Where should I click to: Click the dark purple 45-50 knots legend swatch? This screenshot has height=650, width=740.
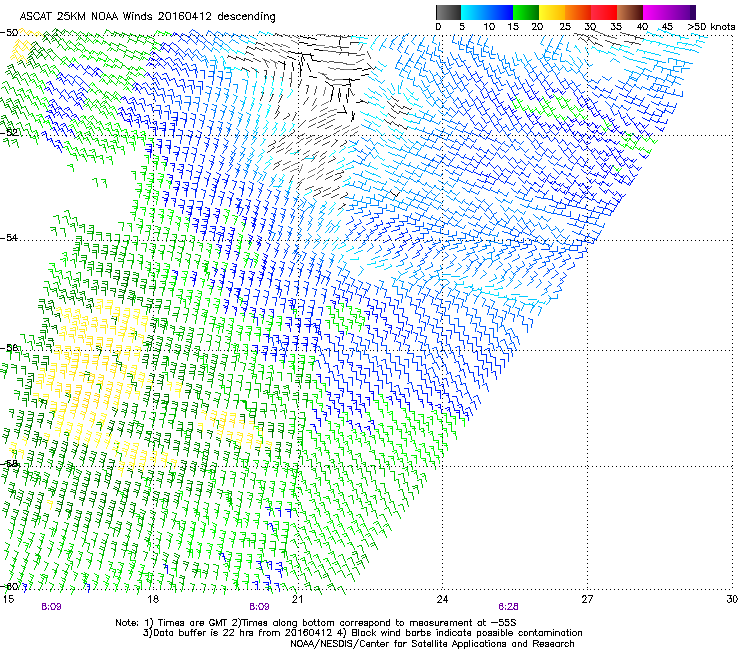click(x=682, y=12)
